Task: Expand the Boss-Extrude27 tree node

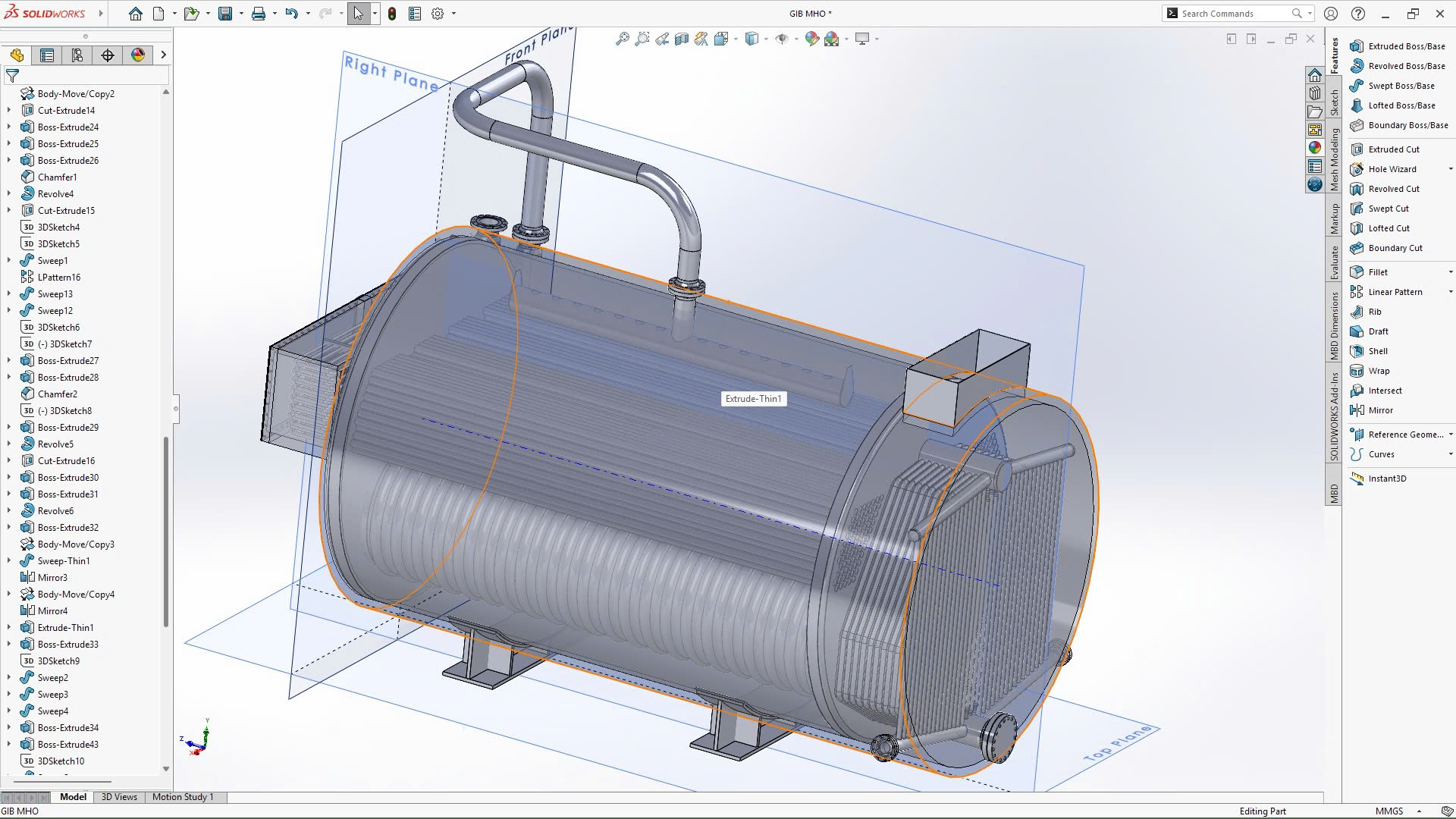Action: pyautogui.click(x=9, y=361)
